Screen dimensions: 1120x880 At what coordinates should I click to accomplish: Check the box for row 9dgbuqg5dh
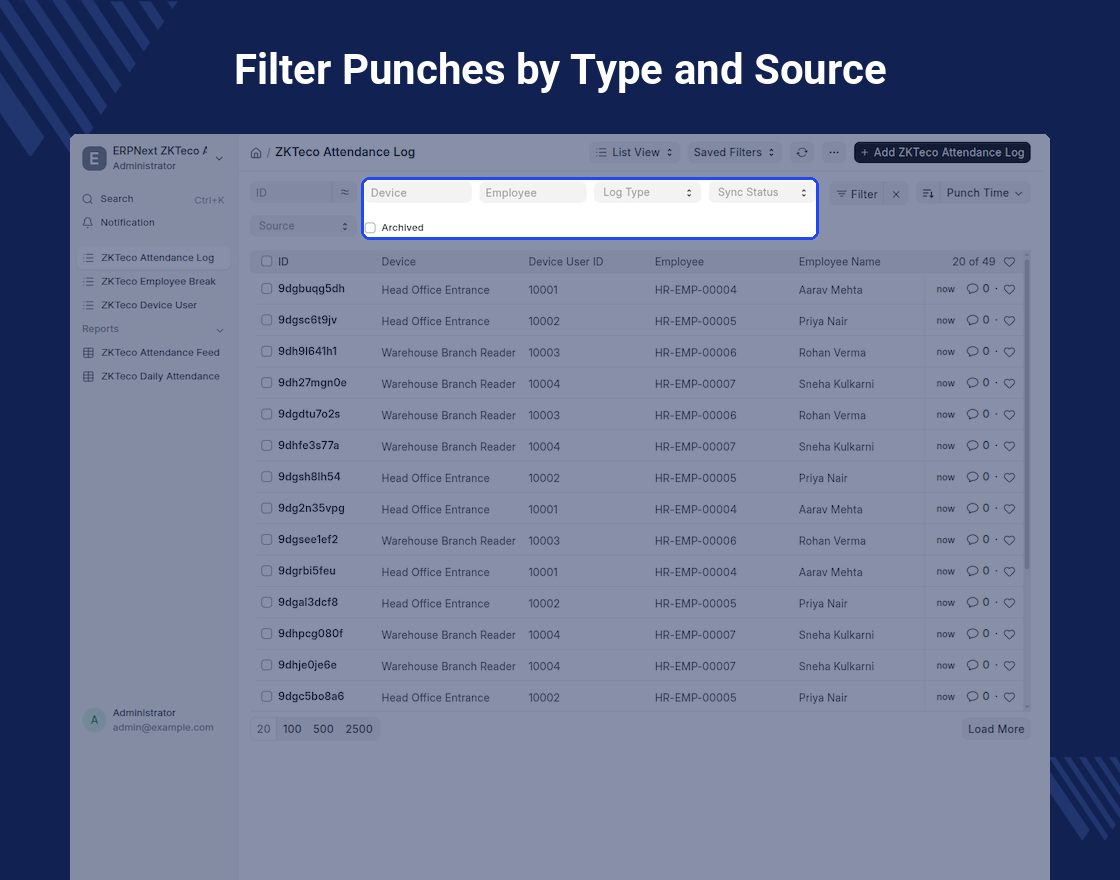pos(266,289)
